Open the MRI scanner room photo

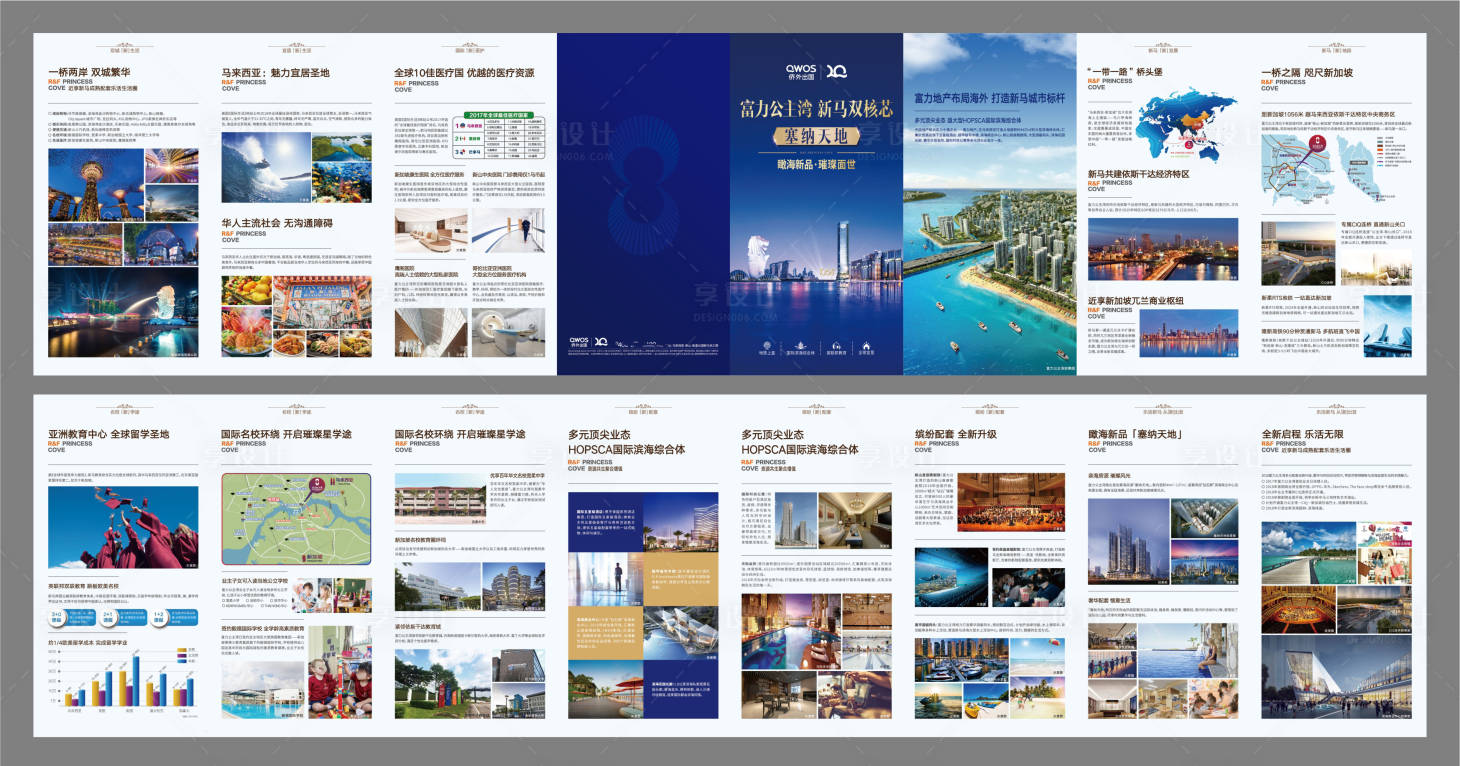click(509, 331)
